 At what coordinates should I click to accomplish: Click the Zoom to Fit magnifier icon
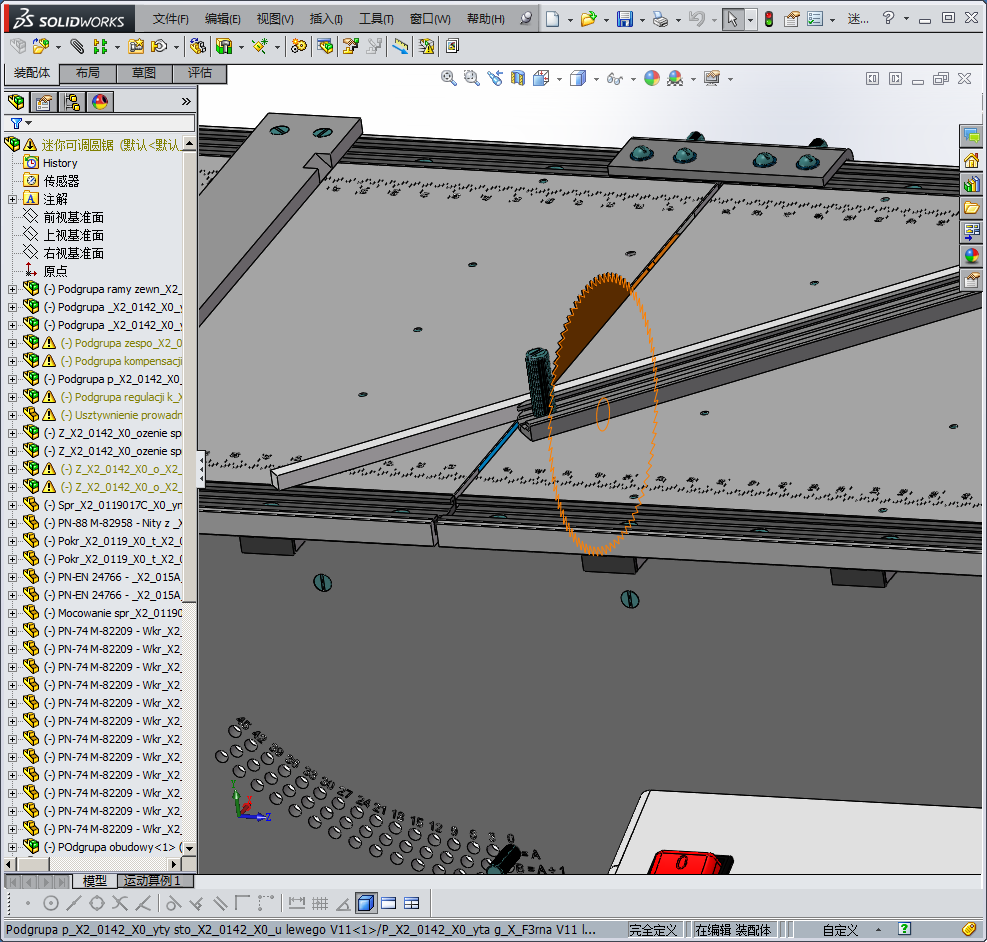tap(449, 78)
